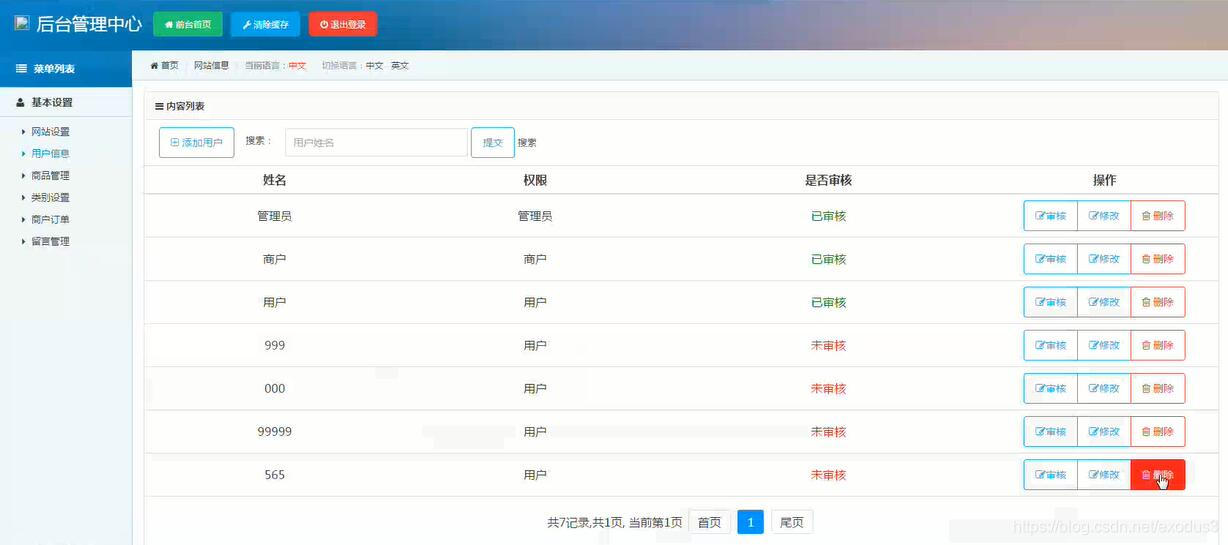
Task: Click 删除 for user 000
Action: (1158, 388)
